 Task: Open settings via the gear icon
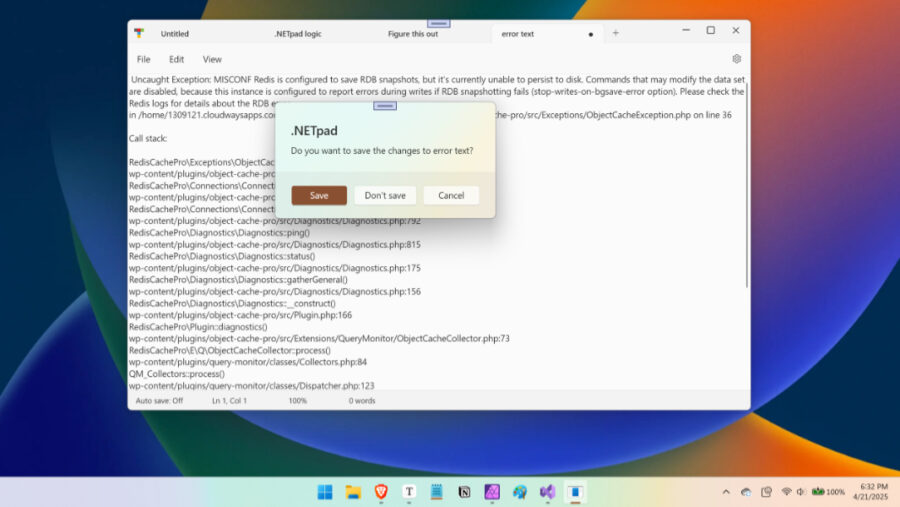(x=736, y=59)
